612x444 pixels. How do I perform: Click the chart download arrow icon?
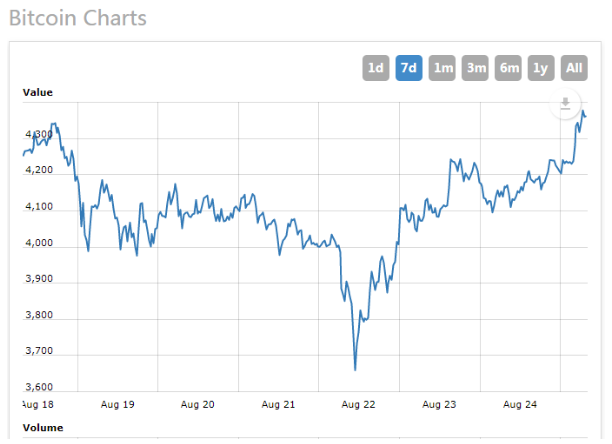565,103
